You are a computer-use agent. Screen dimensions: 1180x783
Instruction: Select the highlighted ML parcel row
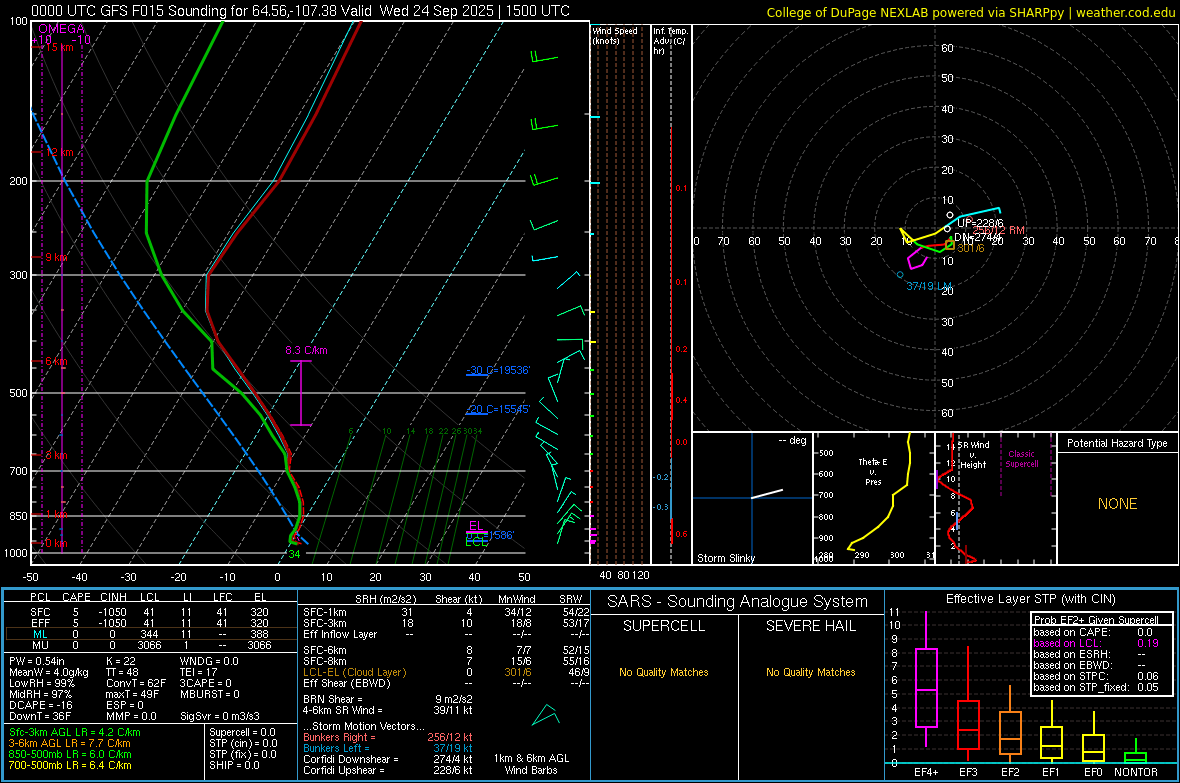150,634
